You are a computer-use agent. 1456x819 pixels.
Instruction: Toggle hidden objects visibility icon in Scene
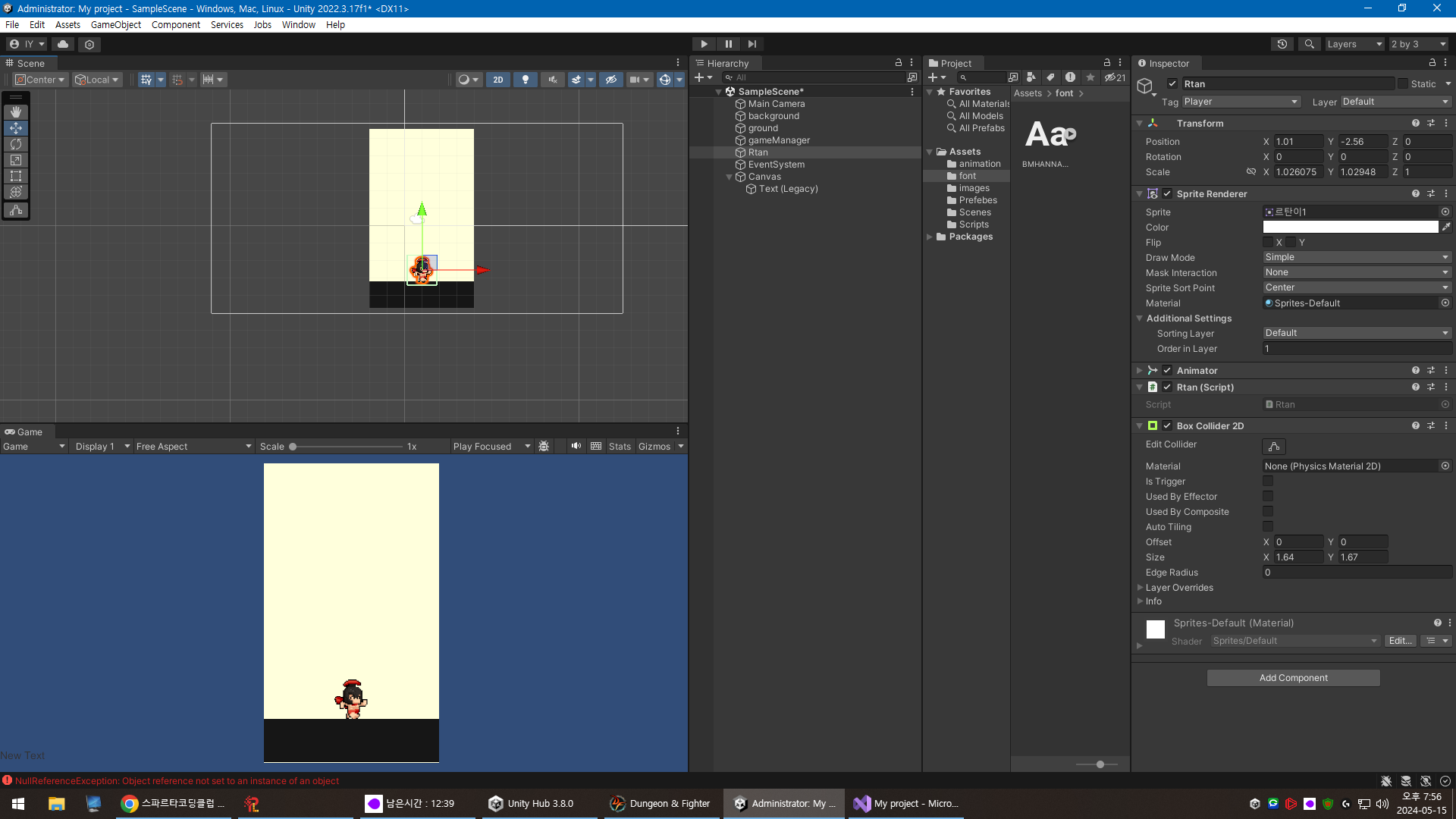coord(610,80)
